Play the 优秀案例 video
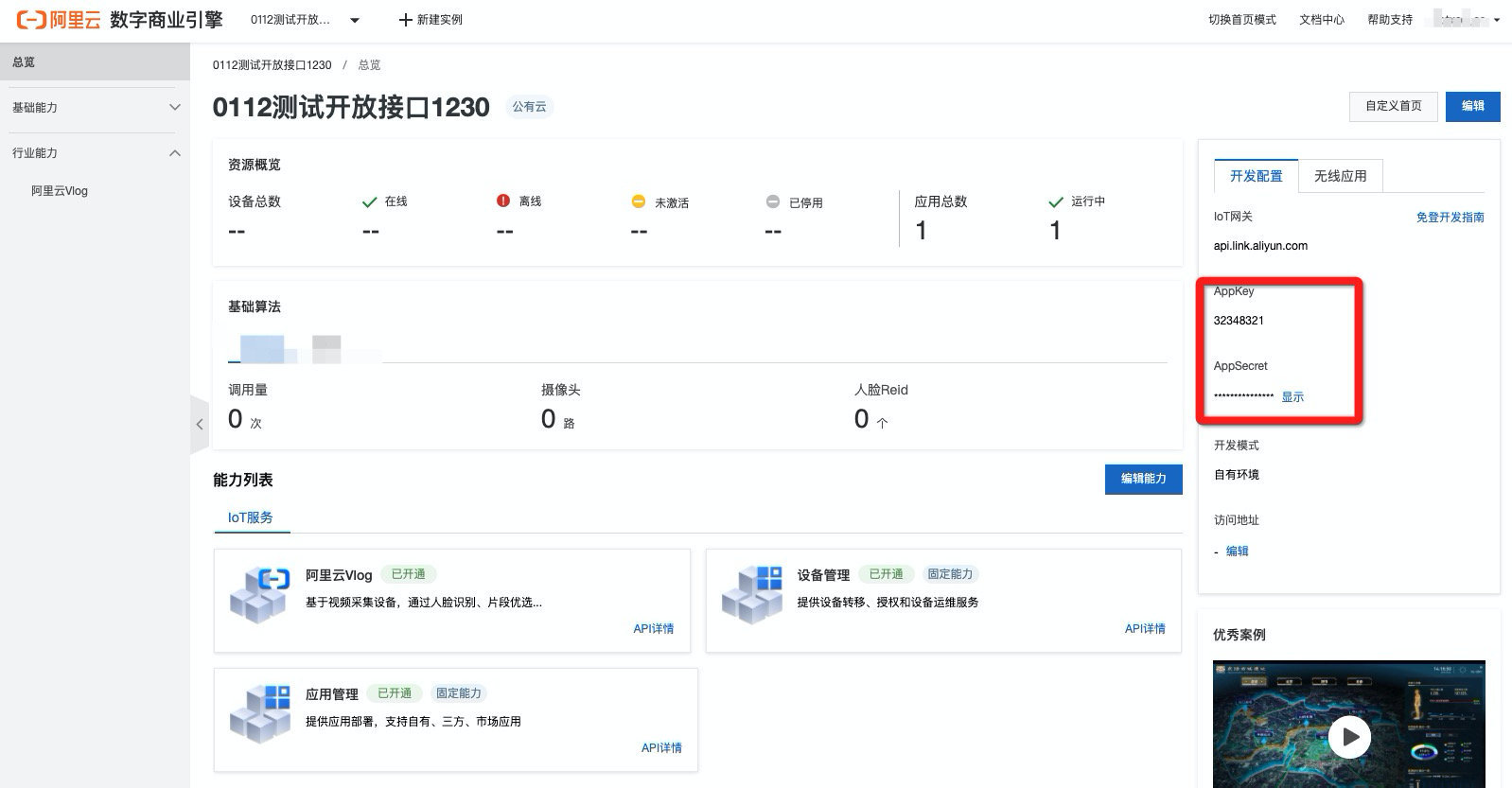Screen dimensions: 1512x788 (x=1349, y=736)
